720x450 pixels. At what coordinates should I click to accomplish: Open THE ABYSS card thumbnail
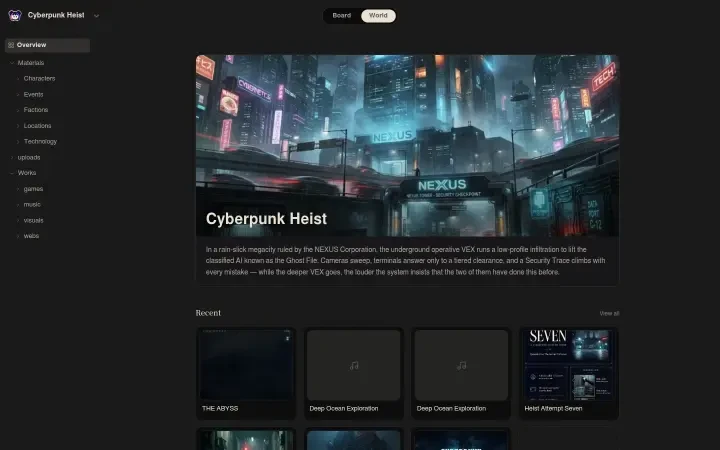(246, 365)
